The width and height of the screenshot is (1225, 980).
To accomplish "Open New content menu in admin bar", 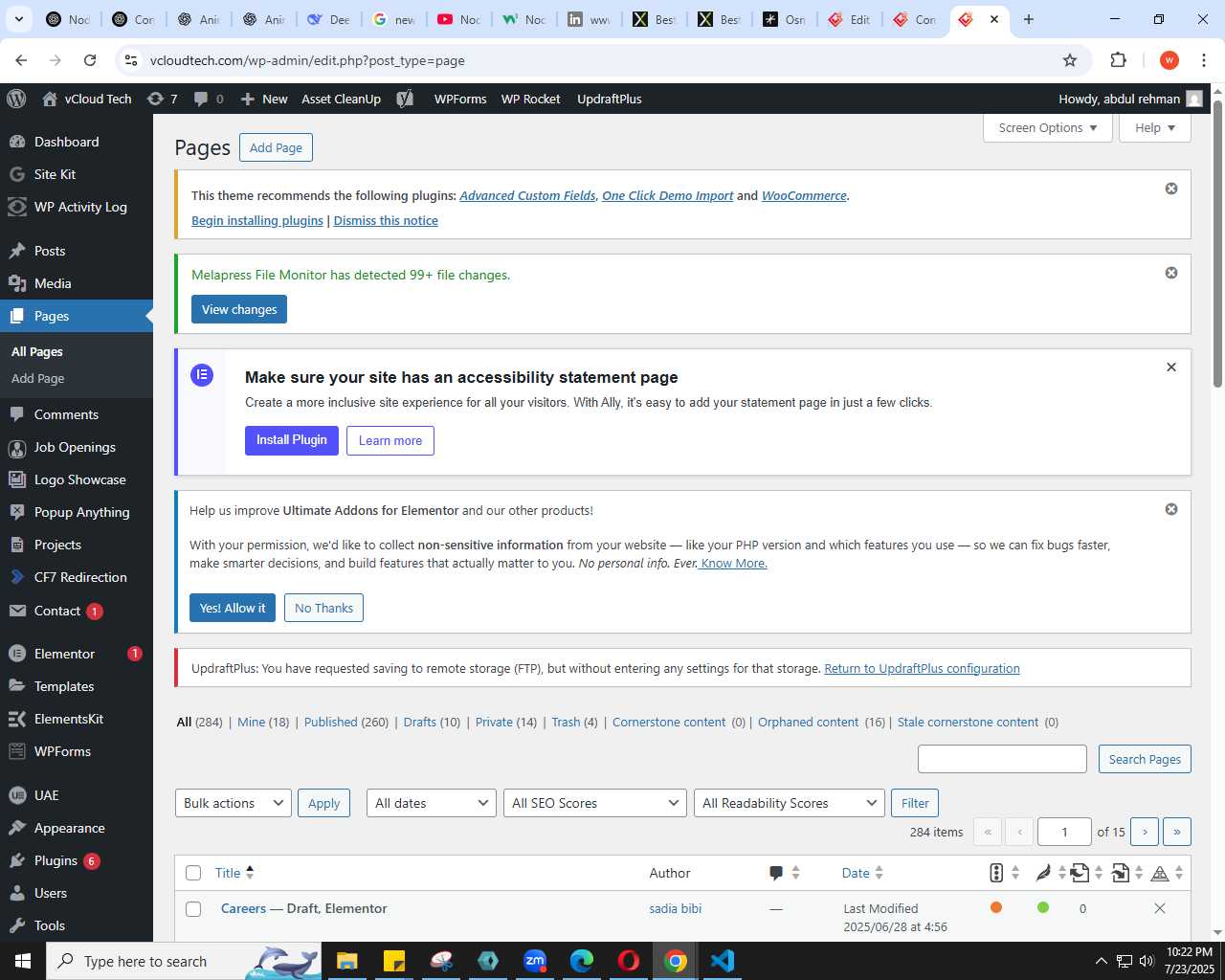I will click(x=264, y=99).
